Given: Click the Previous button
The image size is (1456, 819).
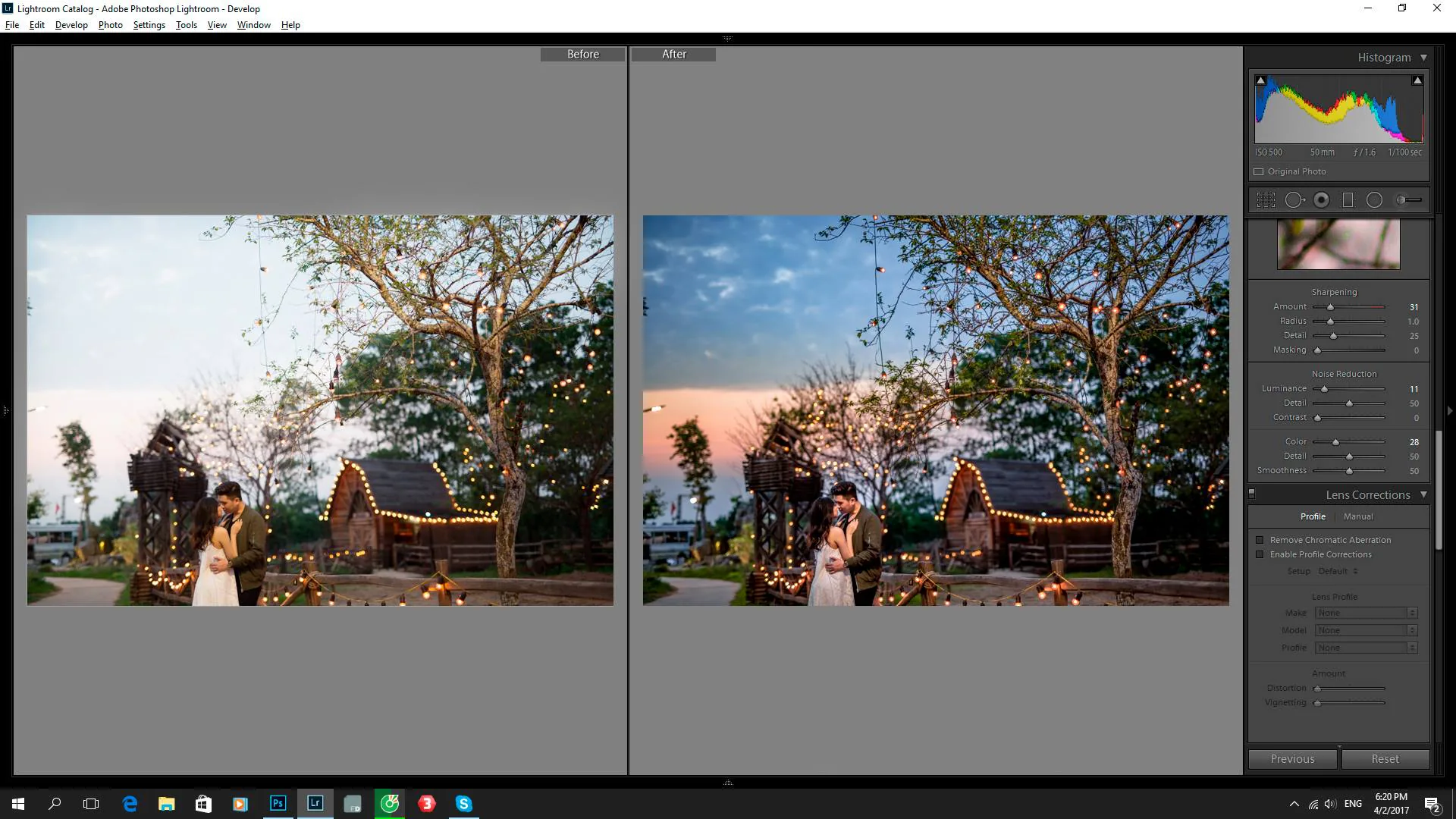Looking at the screenshot, I should [x=1292, y=759].
